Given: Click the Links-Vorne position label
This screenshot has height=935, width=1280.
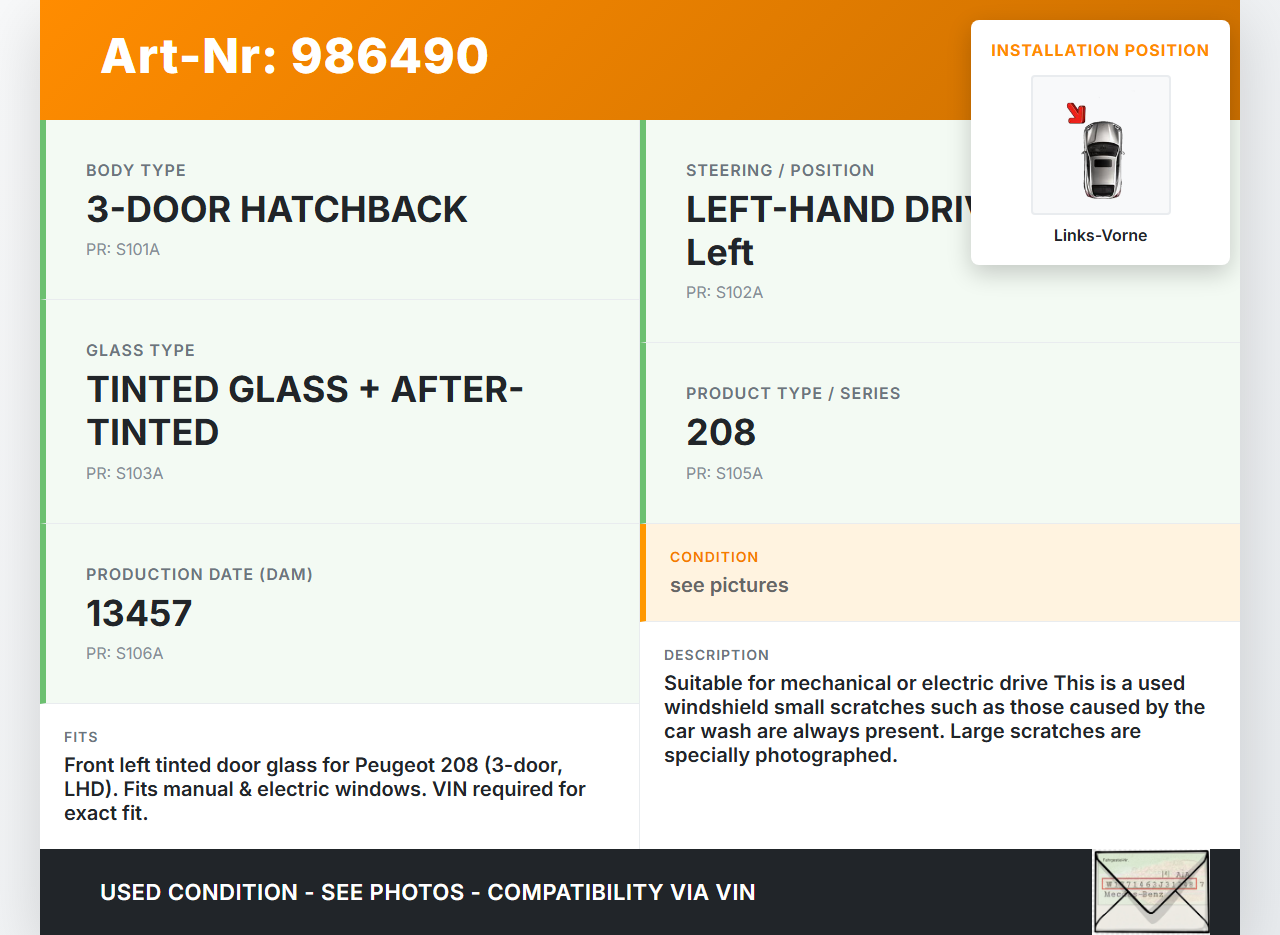Looking at the screenshot, I should tap(1100, 236).
